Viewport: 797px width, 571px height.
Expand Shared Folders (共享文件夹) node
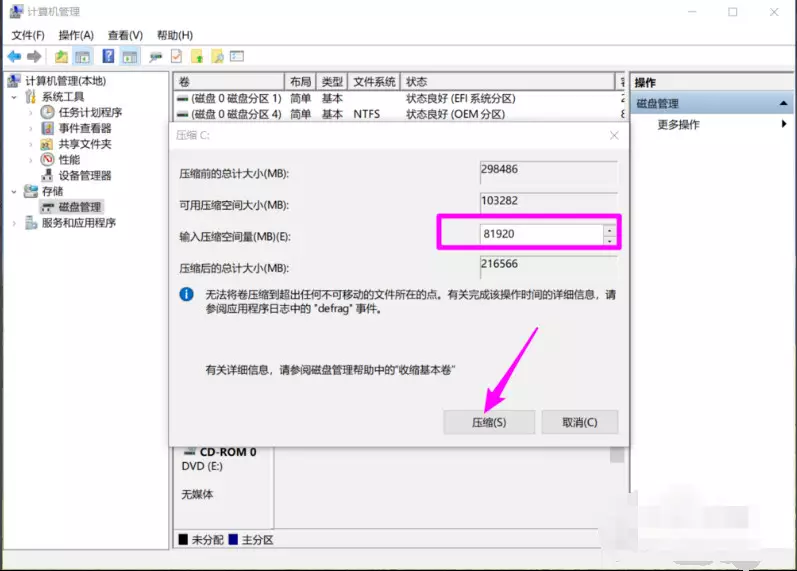31,144
